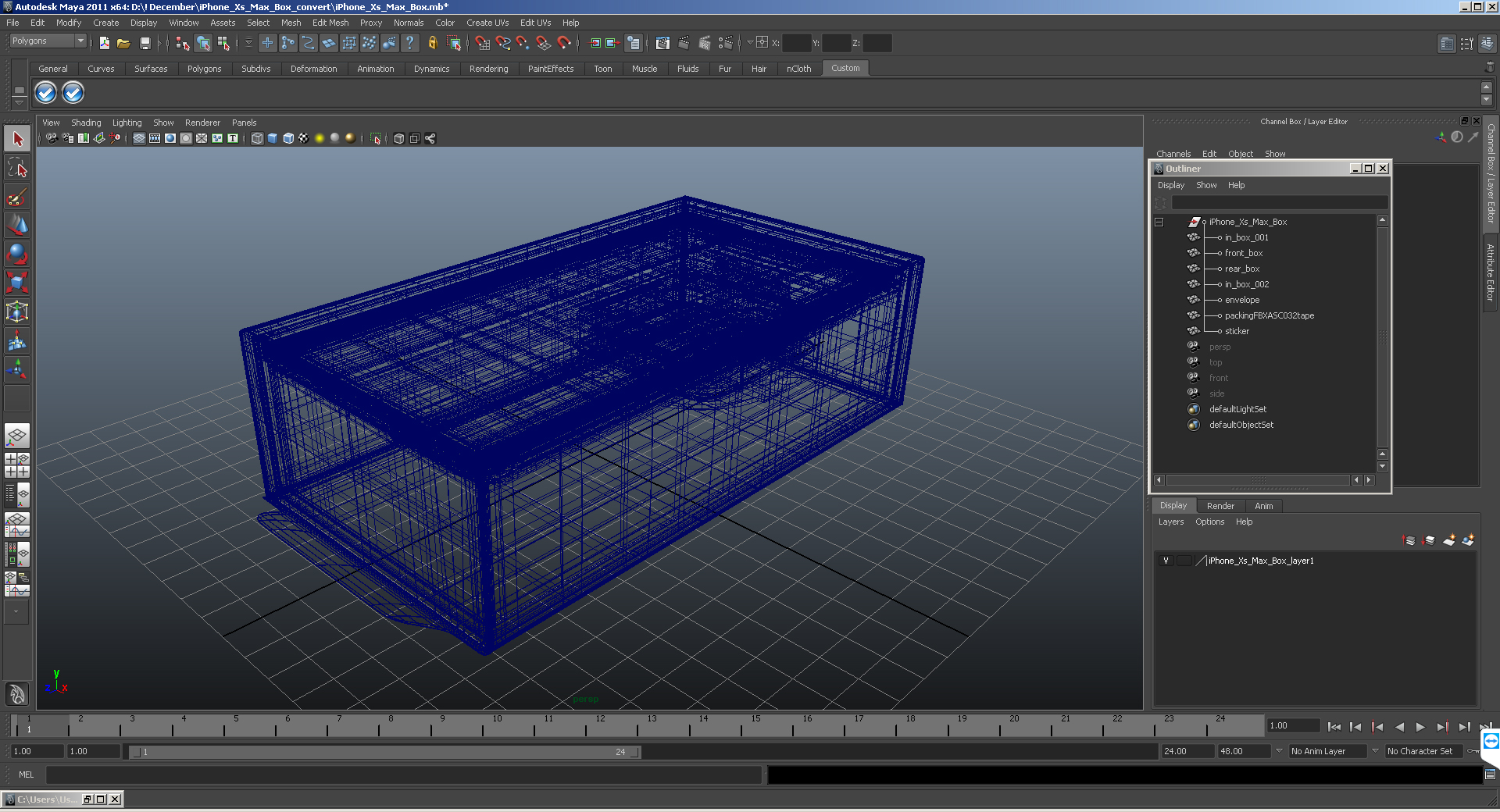This screenshot has width=1500, height=812.
Task: Select the arrow Select tool in toolbox
Action: [x=17, y=139]
